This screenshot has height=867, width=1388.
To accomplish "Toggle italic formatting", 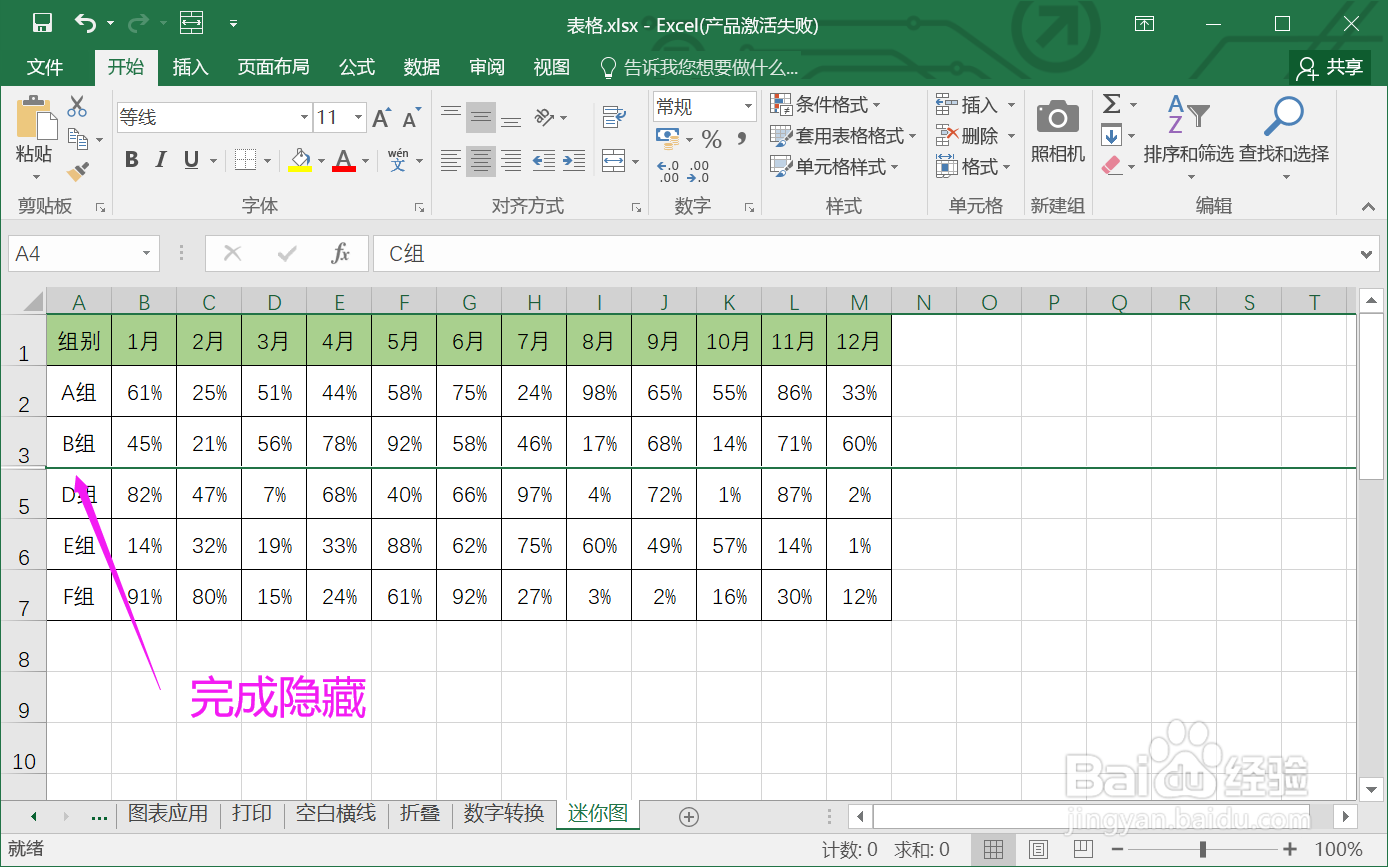I will click(x=161, y=158).
